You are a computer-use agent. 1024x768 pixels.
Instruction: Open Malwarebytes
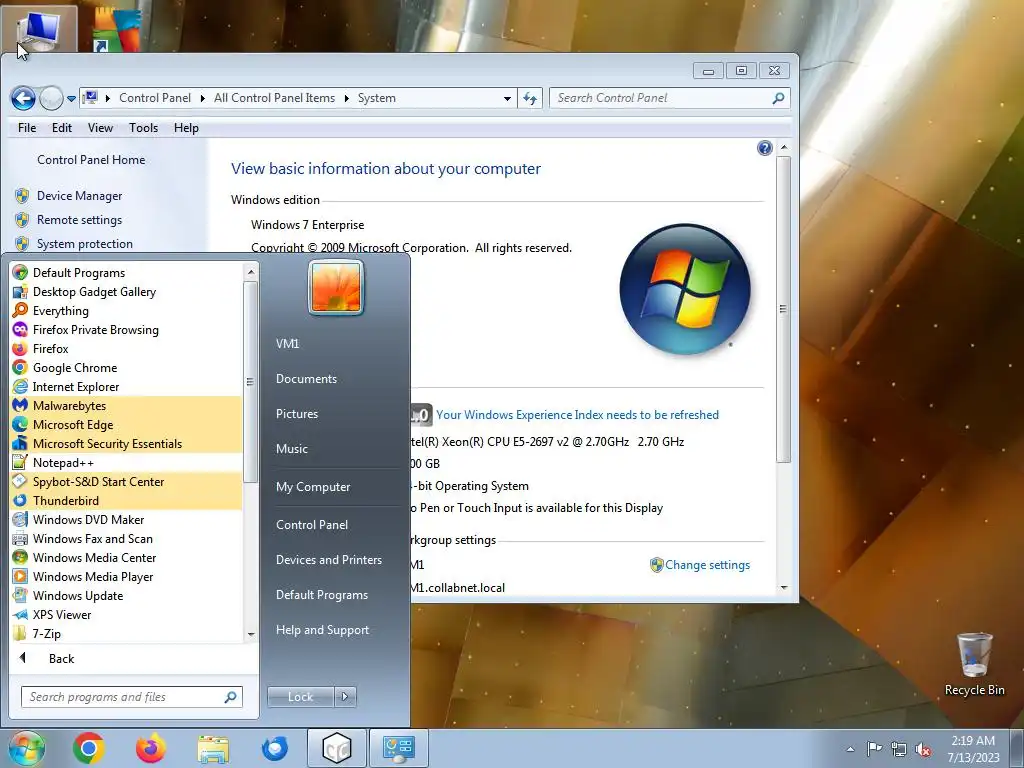(x=126, y=406)
